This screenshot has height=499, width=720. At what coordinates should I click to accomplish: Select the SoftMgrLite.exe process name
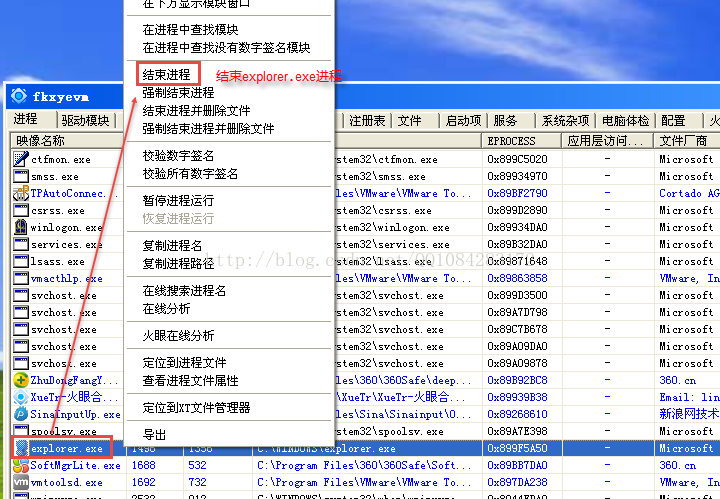75,465
